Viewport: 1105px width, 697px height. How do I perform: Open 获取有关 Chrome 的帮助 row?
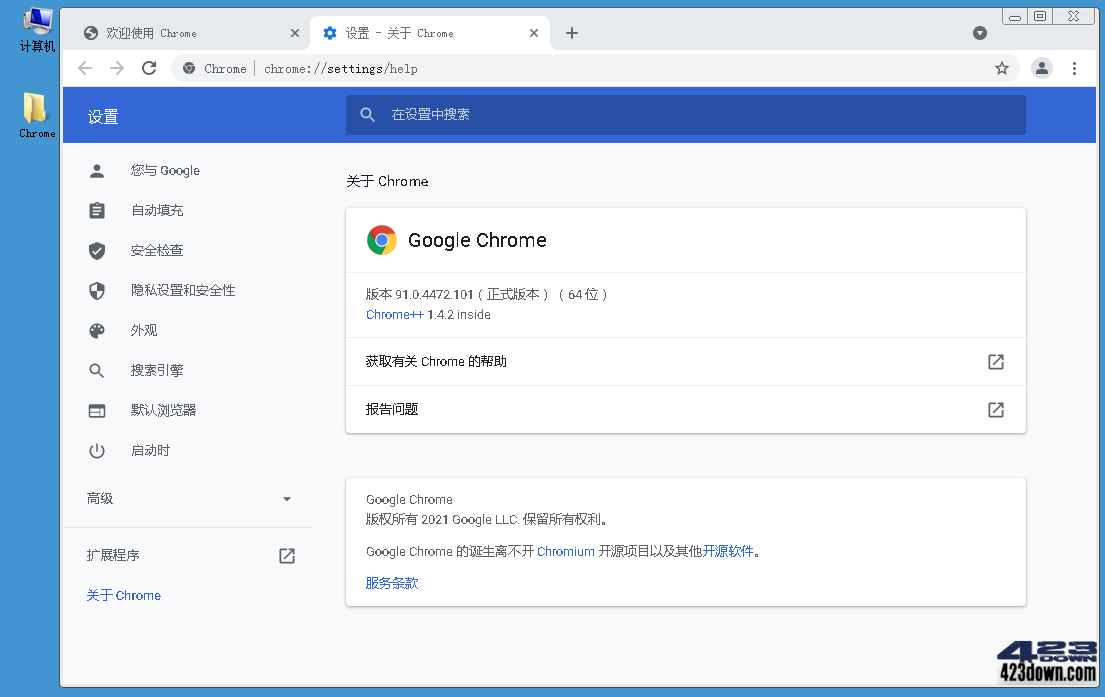click(x=686, y=362)
